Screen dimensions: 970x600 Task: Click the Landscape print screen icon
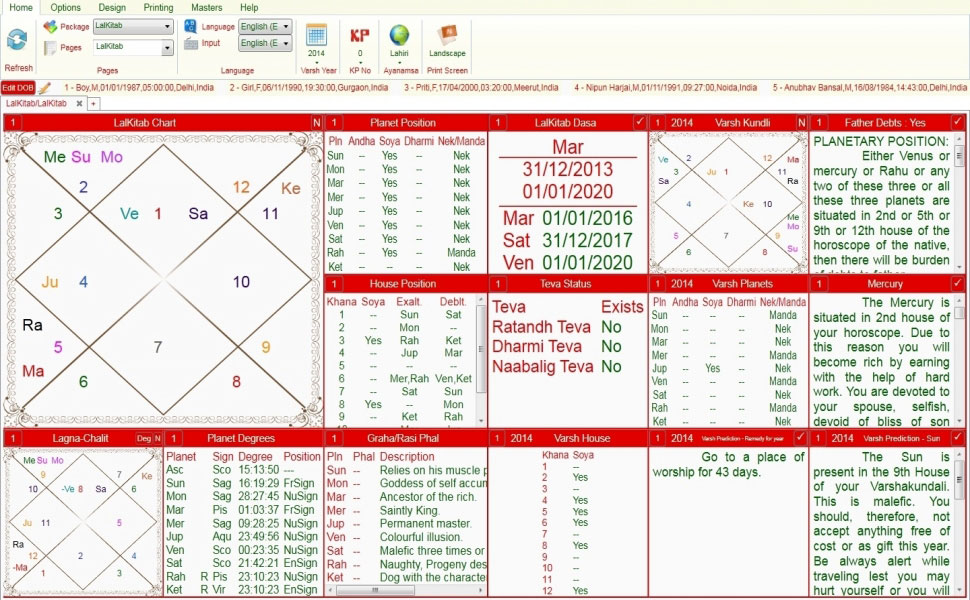(x=447, y=35)
